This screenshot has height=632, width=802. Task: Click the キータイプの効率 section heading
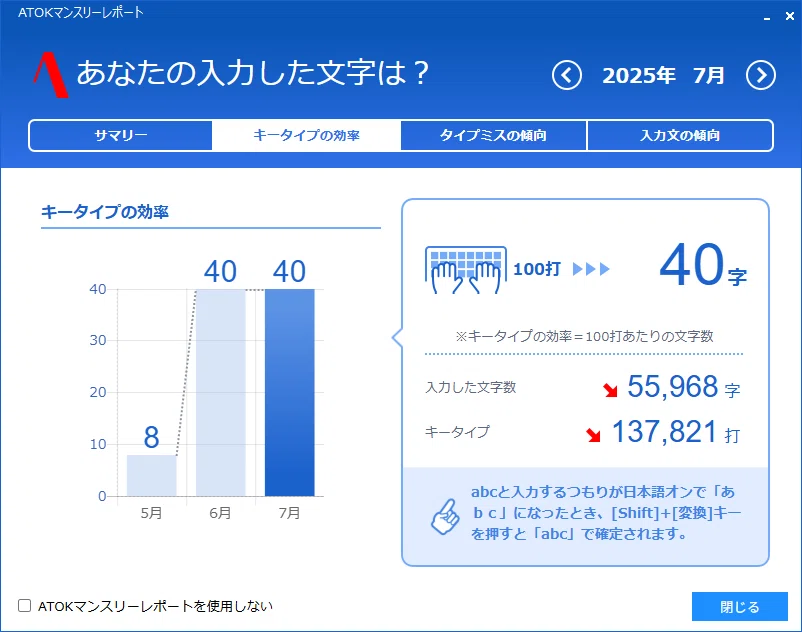pos(105,212)
